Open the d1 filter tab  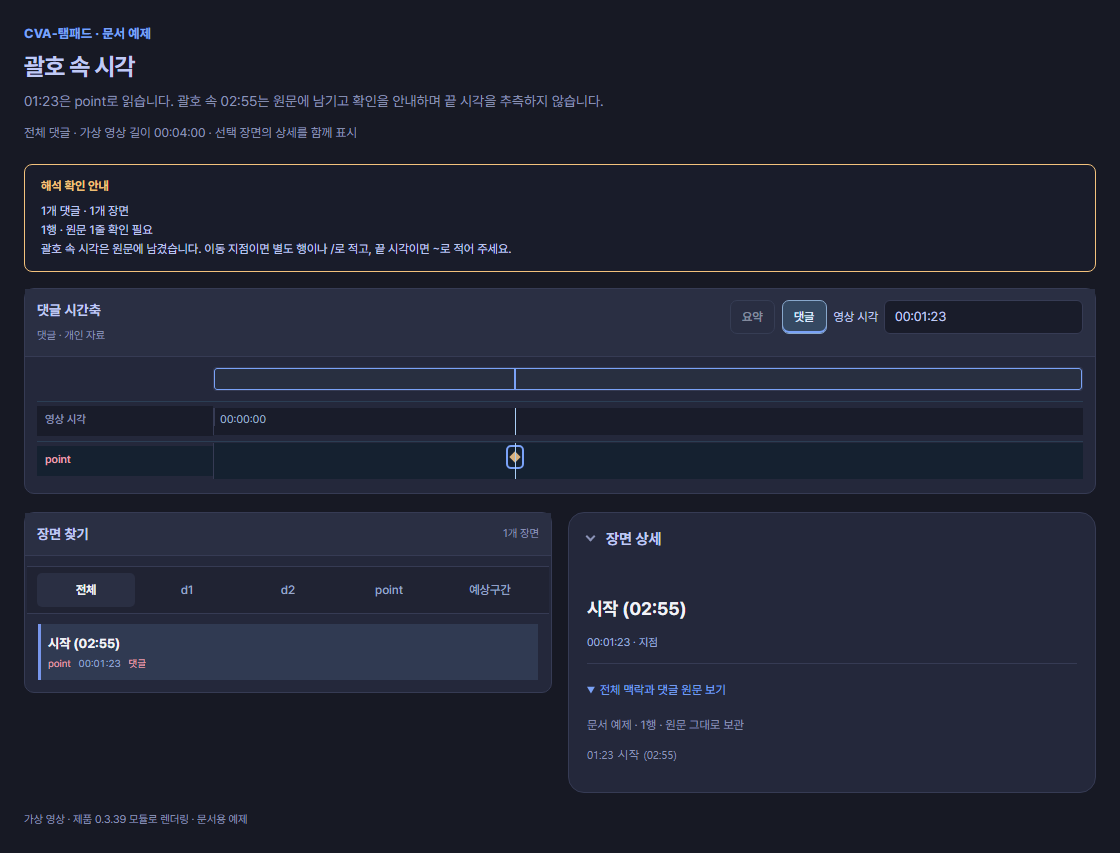pyautogui.click(x=186, y=589)
